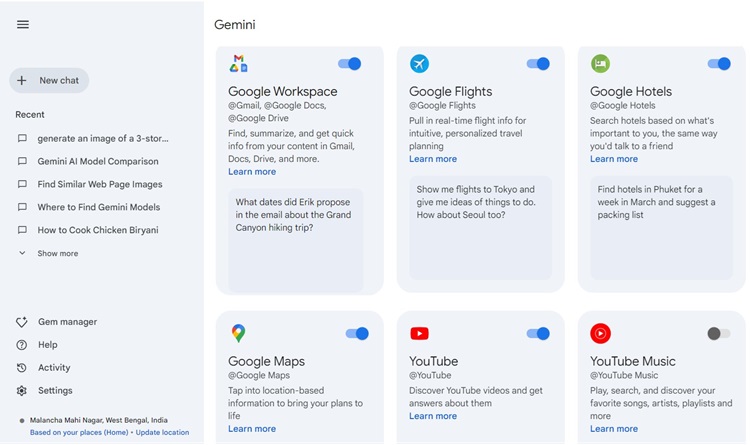Image resolution: width=750 pixels, height=445 pixels.
Task: Open the Settings menu item
Action: pyautogui.click(x=55, y=391)
